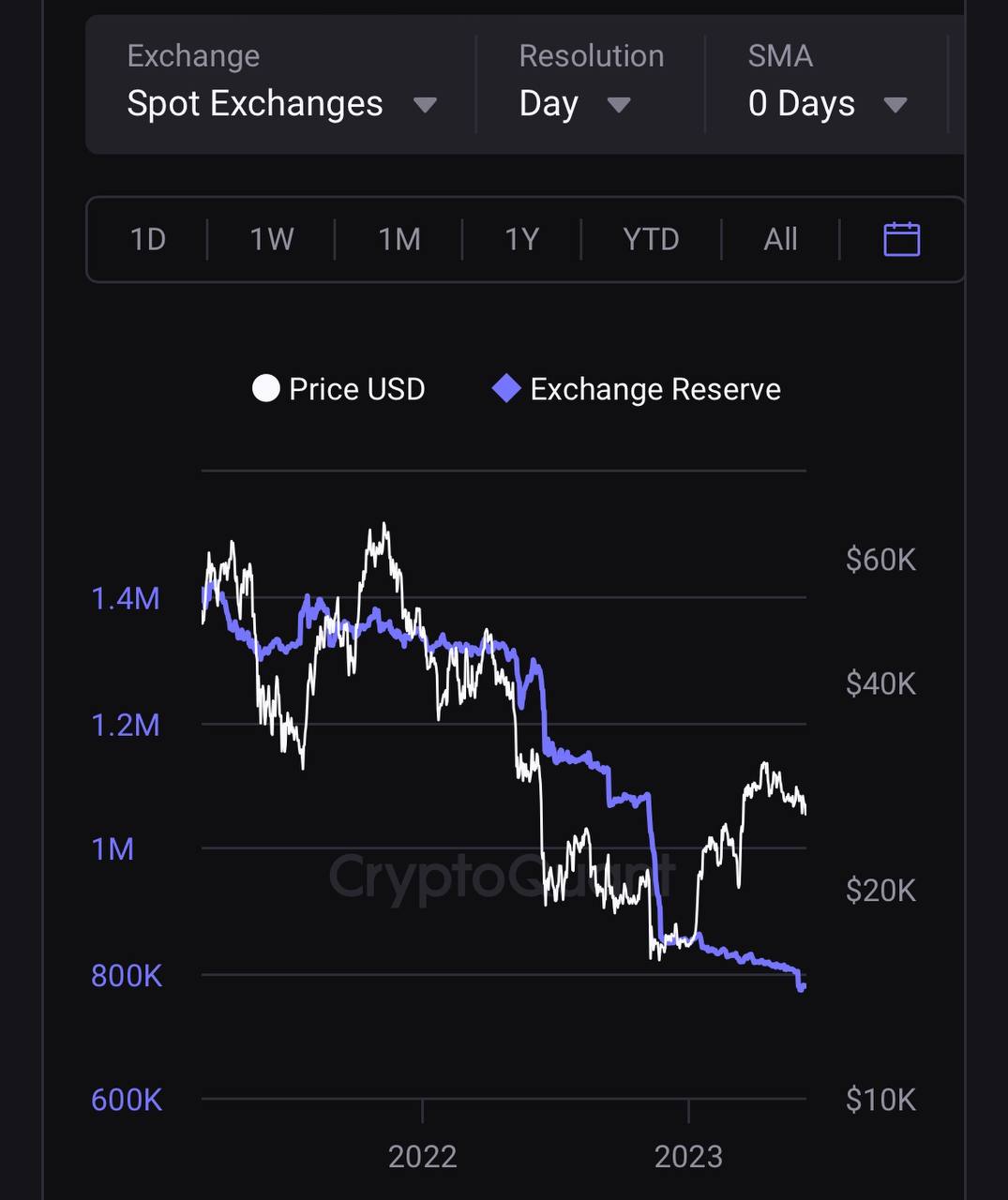1008x1200 pixels.
Task: Click the 1.4M reserve axis label
Action: (126, 598)
